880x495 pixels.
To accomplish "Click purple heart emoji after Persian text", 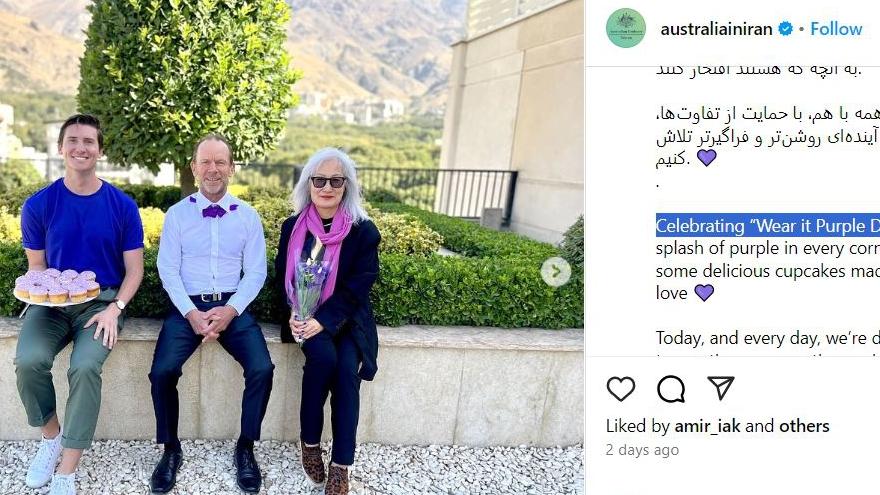I will point(707,158).
